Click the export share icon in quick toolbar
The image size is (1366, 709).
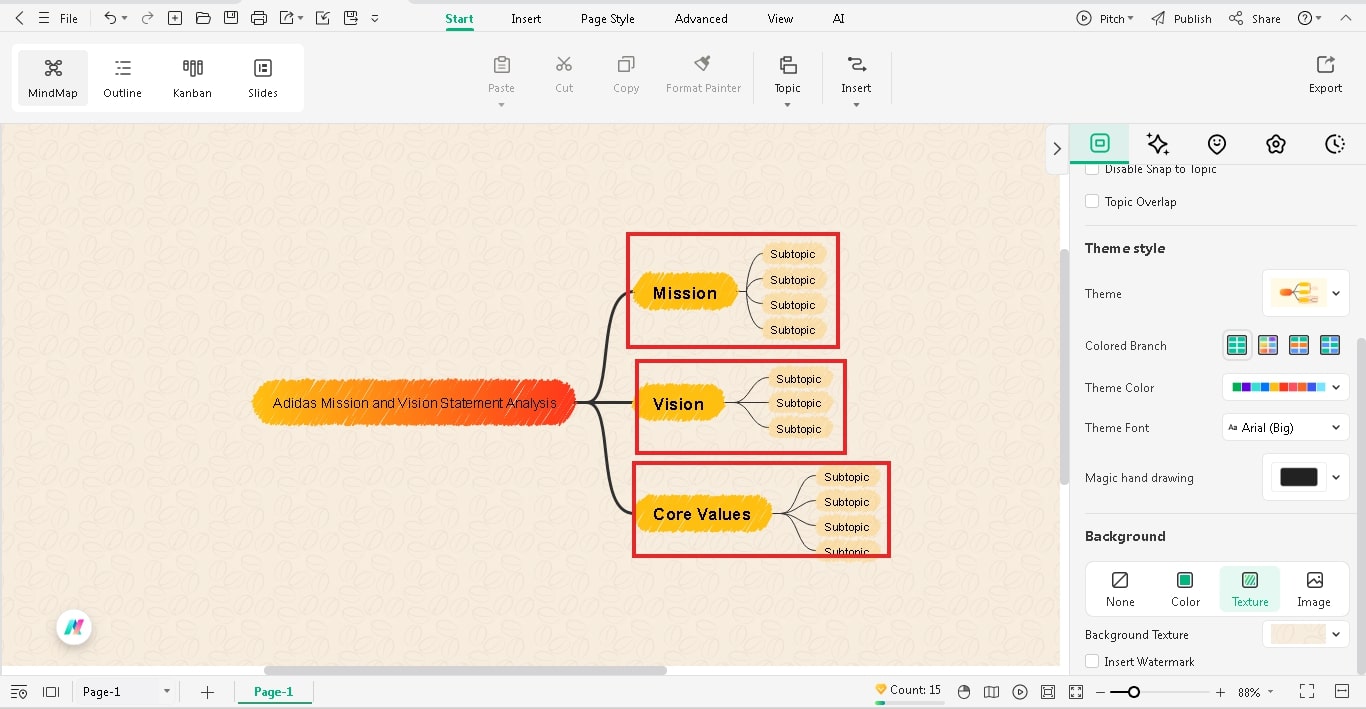(x=288, y=18)
